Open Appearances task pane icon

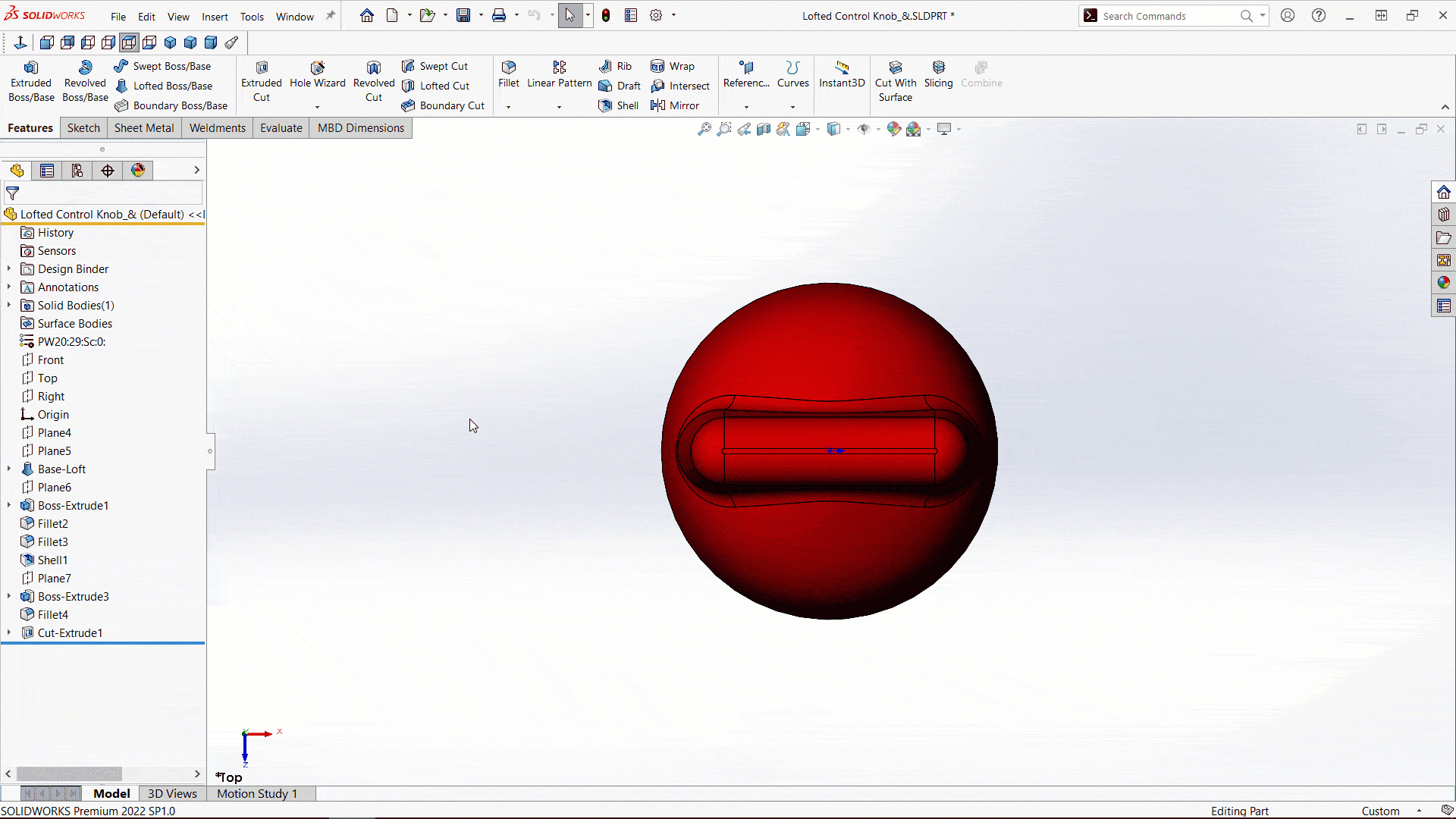1444,283
